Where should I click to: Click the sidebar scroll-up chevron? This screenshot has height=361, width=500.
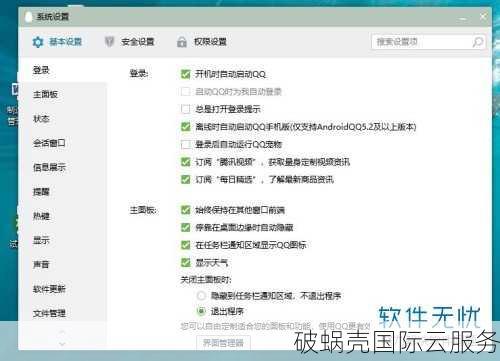tap(62, 332)
